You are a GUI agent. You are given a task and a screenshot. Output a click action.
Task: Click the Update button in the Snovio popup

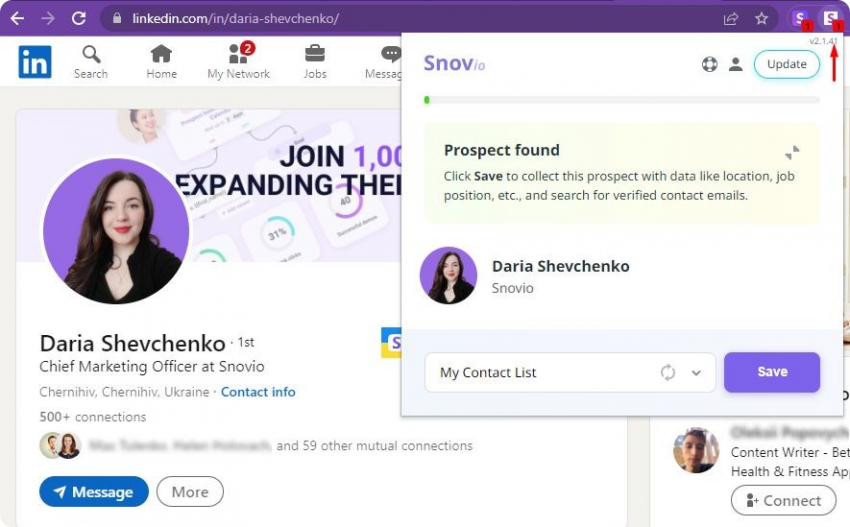pyautogui.click(x=787, y=64)
